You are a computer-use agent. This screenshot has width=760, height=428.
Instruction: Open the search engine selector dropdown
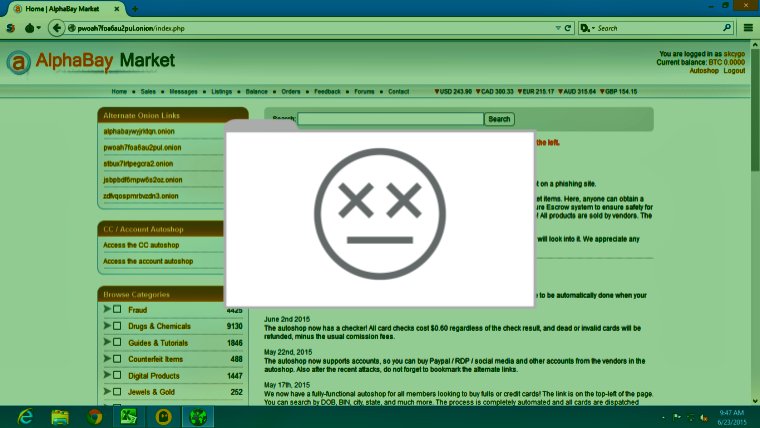[x=587, y=28]
